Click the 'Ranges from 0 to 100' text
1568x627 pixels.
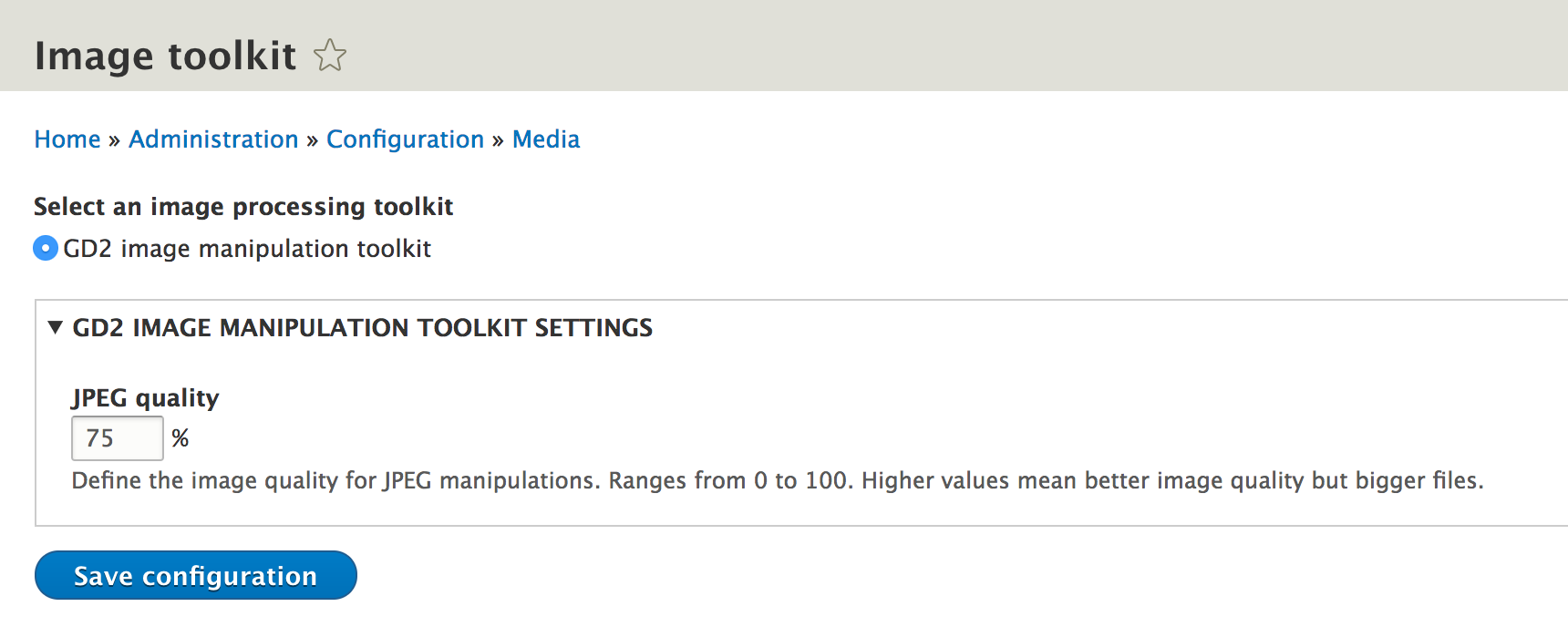730,480
